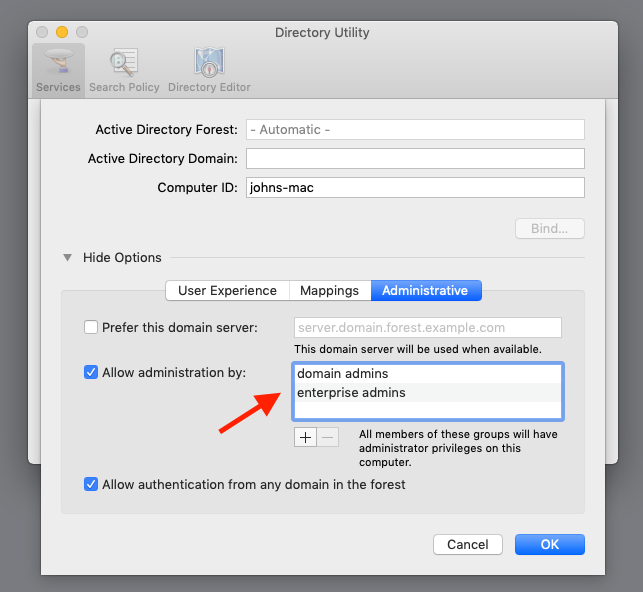The image size is (643, 592).
Task: Switch to the User Experience tab
Action: 228,290
